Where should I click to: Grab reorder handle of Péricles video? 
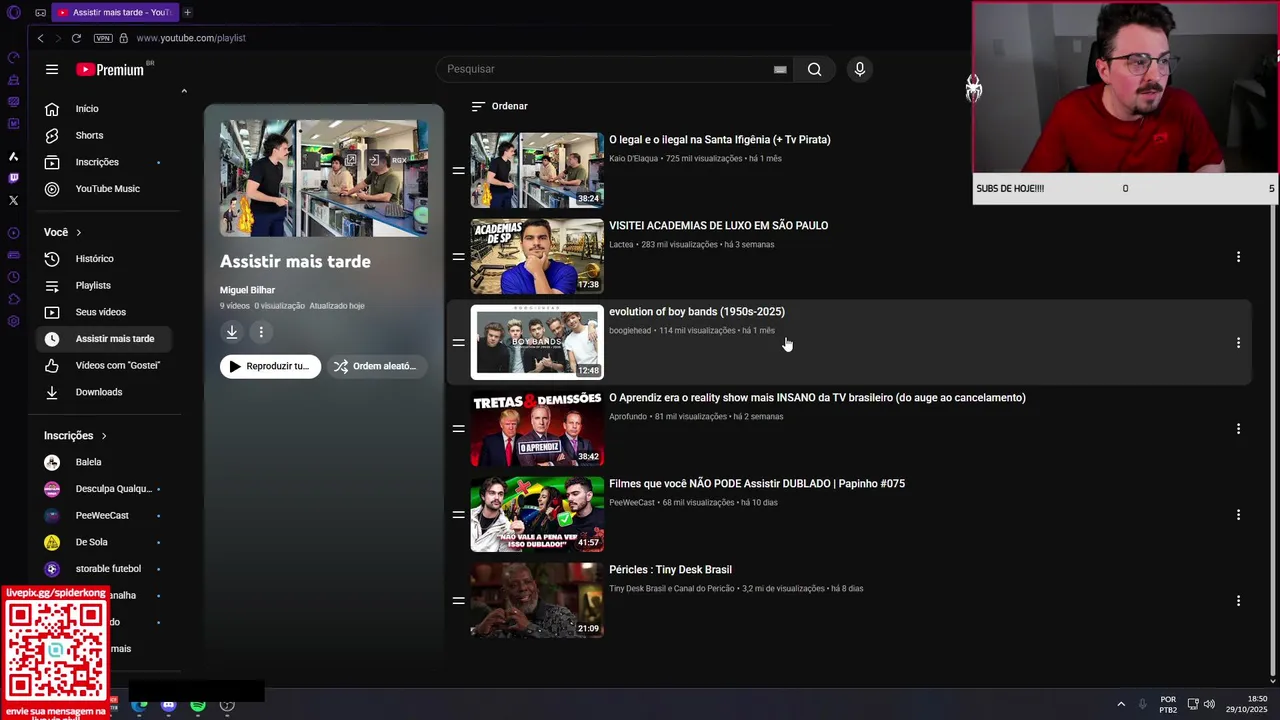click(458, 601)
